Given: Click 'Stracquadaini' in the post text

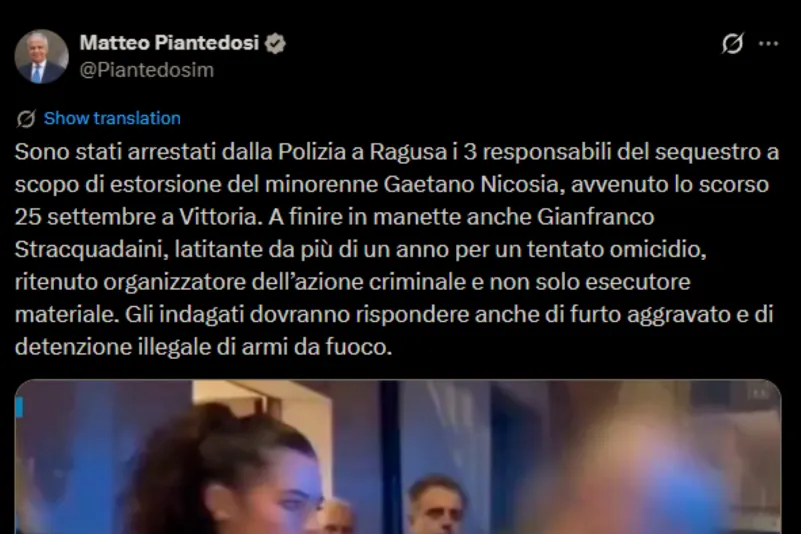Looking at the screenshot, I should tap(88, 250).
